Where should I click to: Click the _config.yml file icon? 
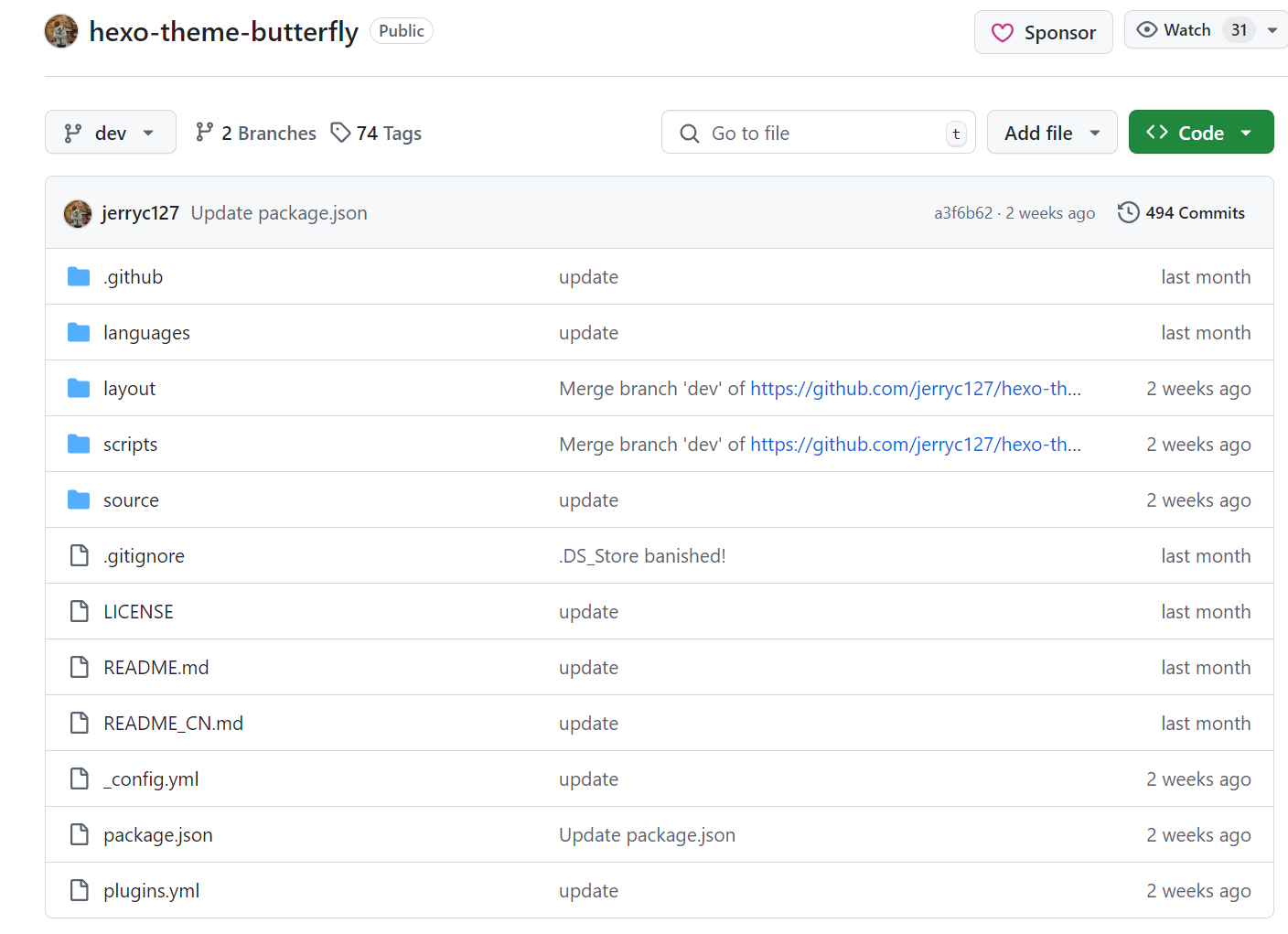click(80, 778)
